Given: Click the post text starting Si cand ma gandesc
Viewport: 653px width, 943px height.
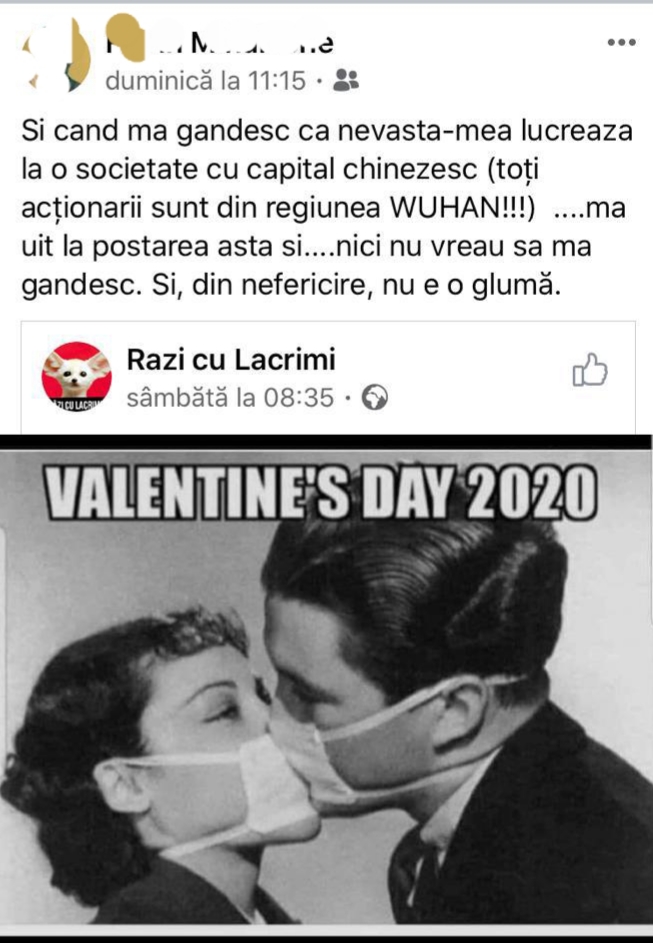Looking at the screenshot, I should [x=326, y=208].
